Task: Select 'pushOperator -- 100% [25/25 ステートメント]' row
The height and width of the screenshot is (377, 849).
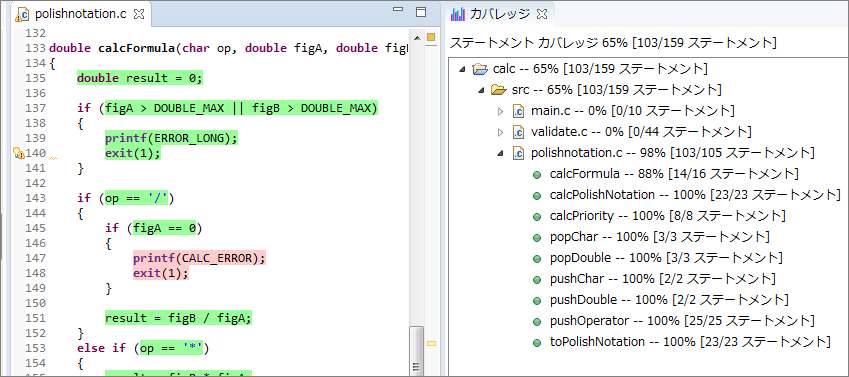Action: coord(682,322)
